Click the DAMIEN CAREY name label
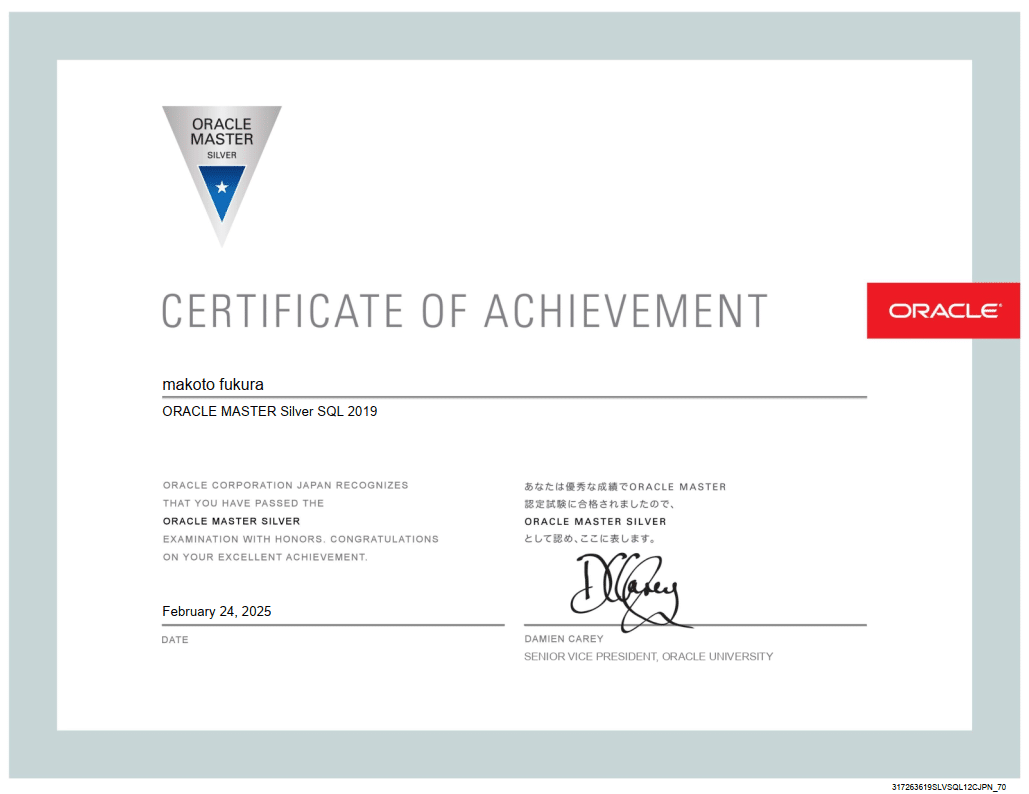 click(564, 638)
